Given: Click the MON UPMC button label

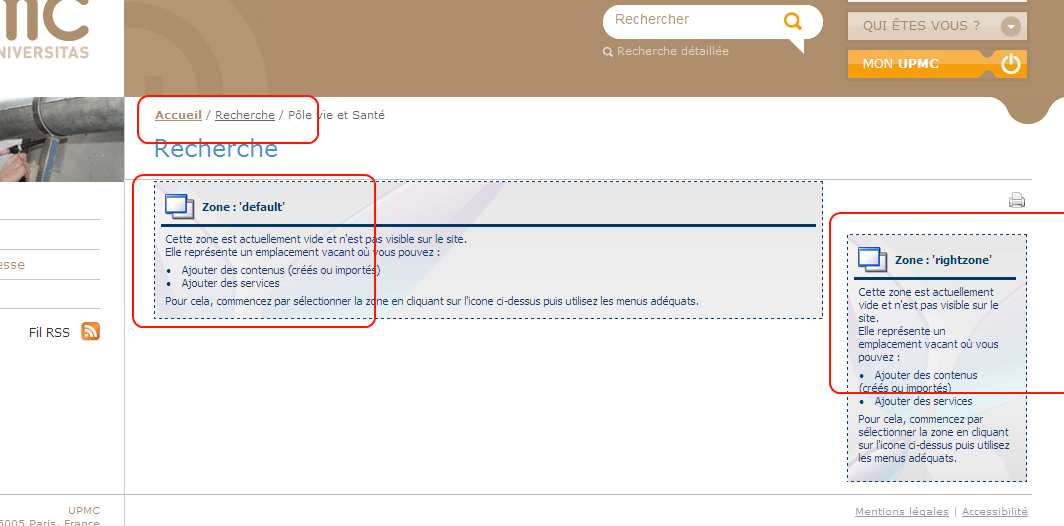Looking at the screenshot, I should (x=900, y=64).
